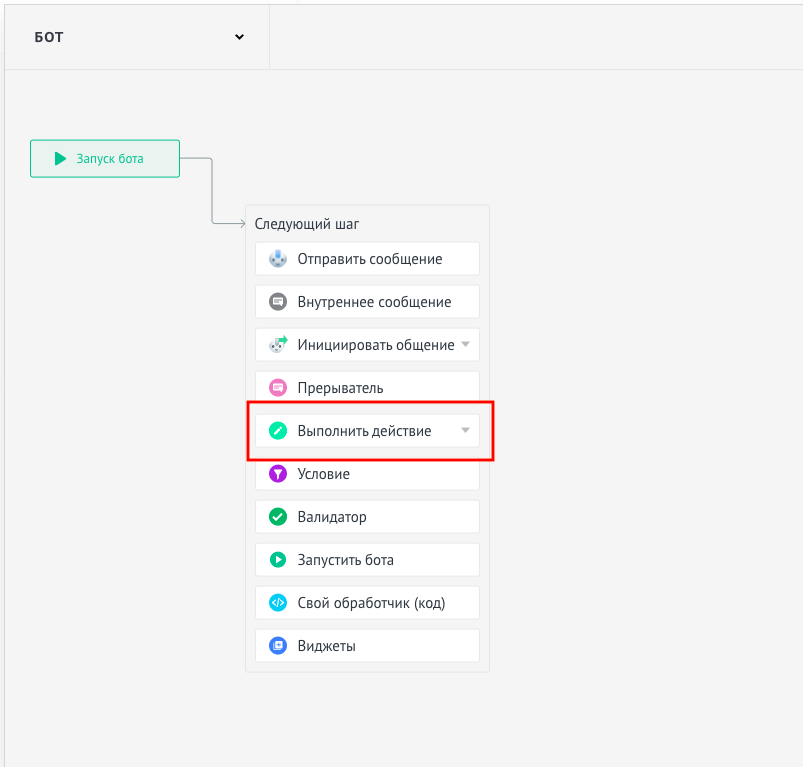
Task: Click the purple funnel Условие icon
Action: tap(278, 474)
